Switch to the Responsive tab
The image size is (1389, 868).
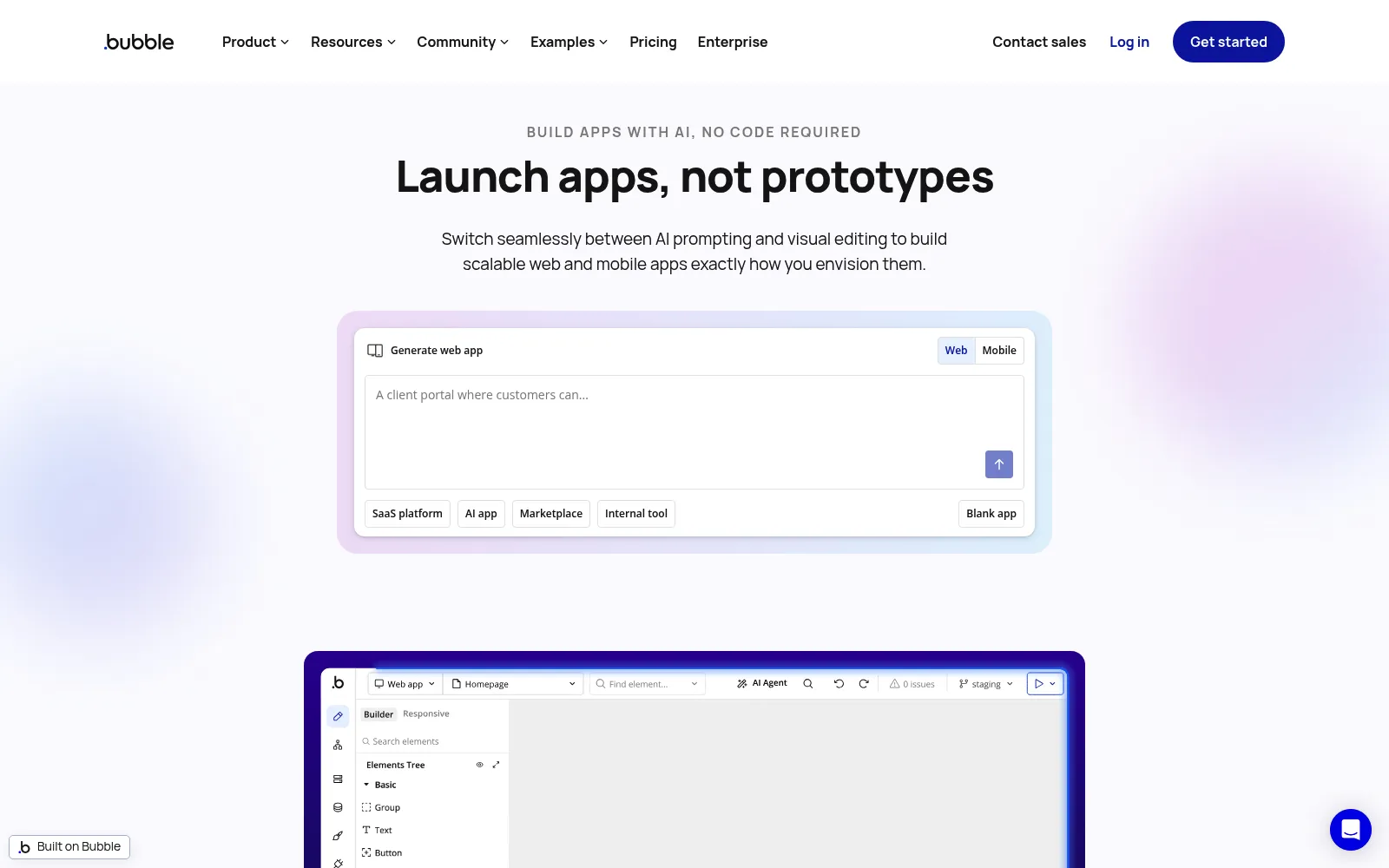coord(426,713)
